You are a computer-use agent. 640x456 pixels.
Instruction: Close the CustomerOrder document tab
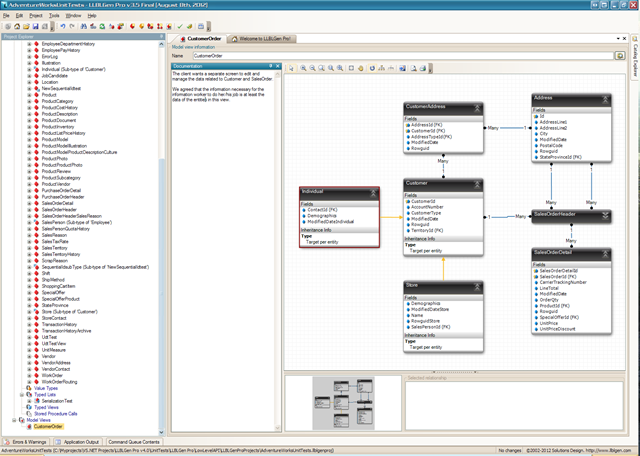point(624,38)
